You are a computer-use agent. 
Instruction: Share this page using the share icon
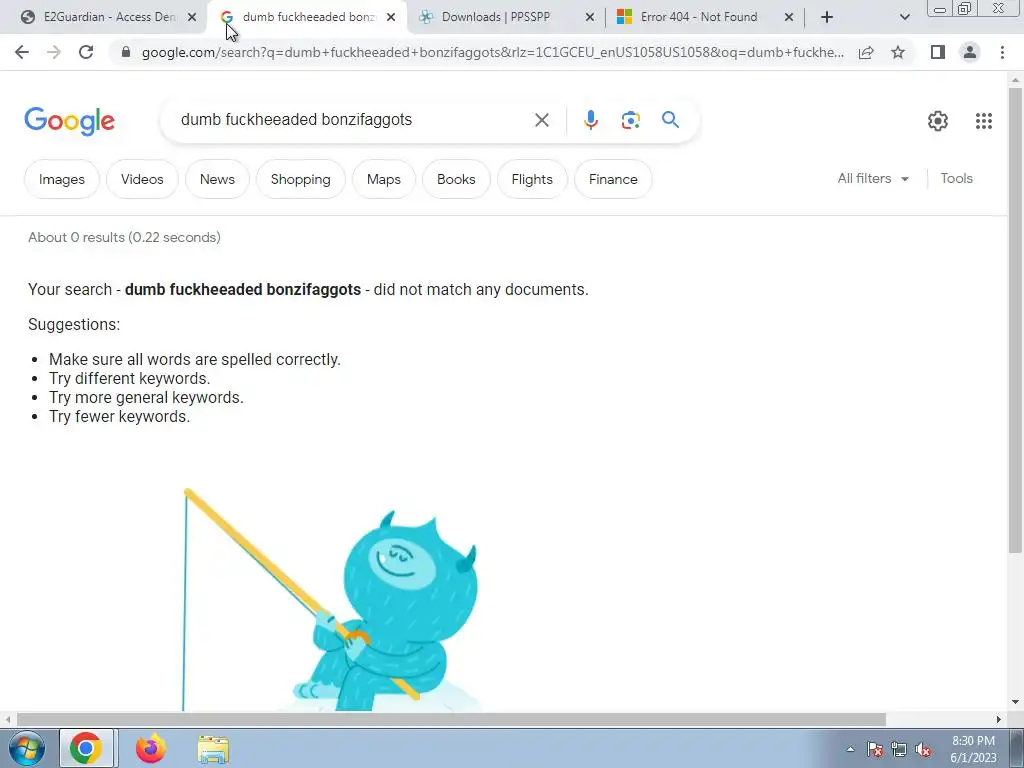[x=866, y=52]
